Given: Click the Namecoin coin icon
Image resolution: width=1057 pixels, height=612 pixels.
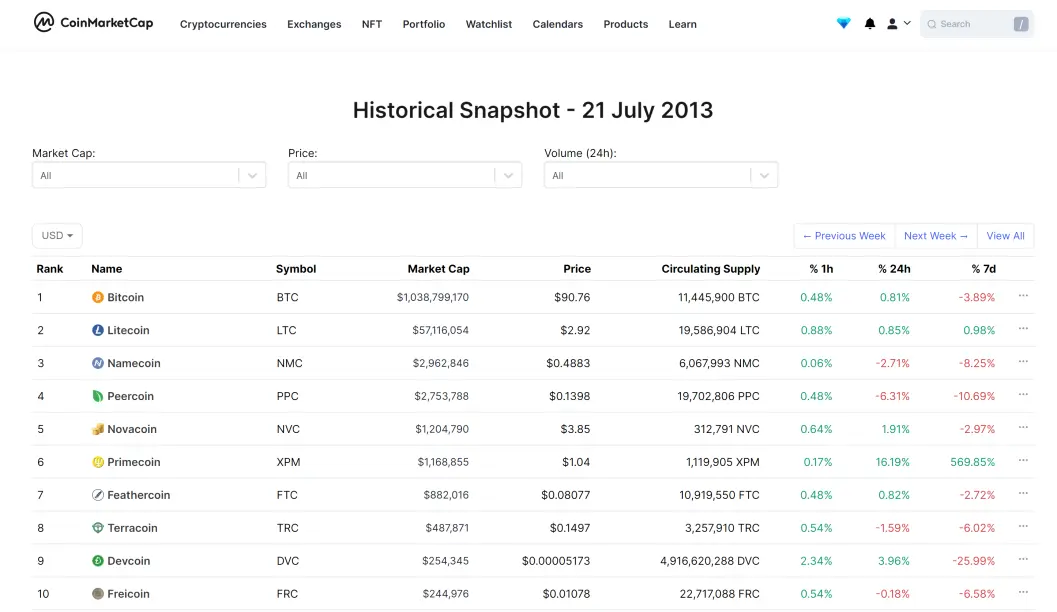Looking at the screenshot, I should tap(98, 363).
